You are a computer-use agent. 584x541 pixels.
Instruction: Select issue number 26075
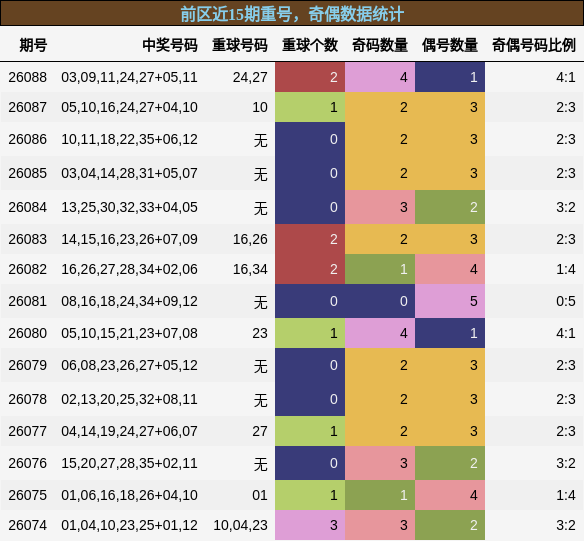[28, 495]
